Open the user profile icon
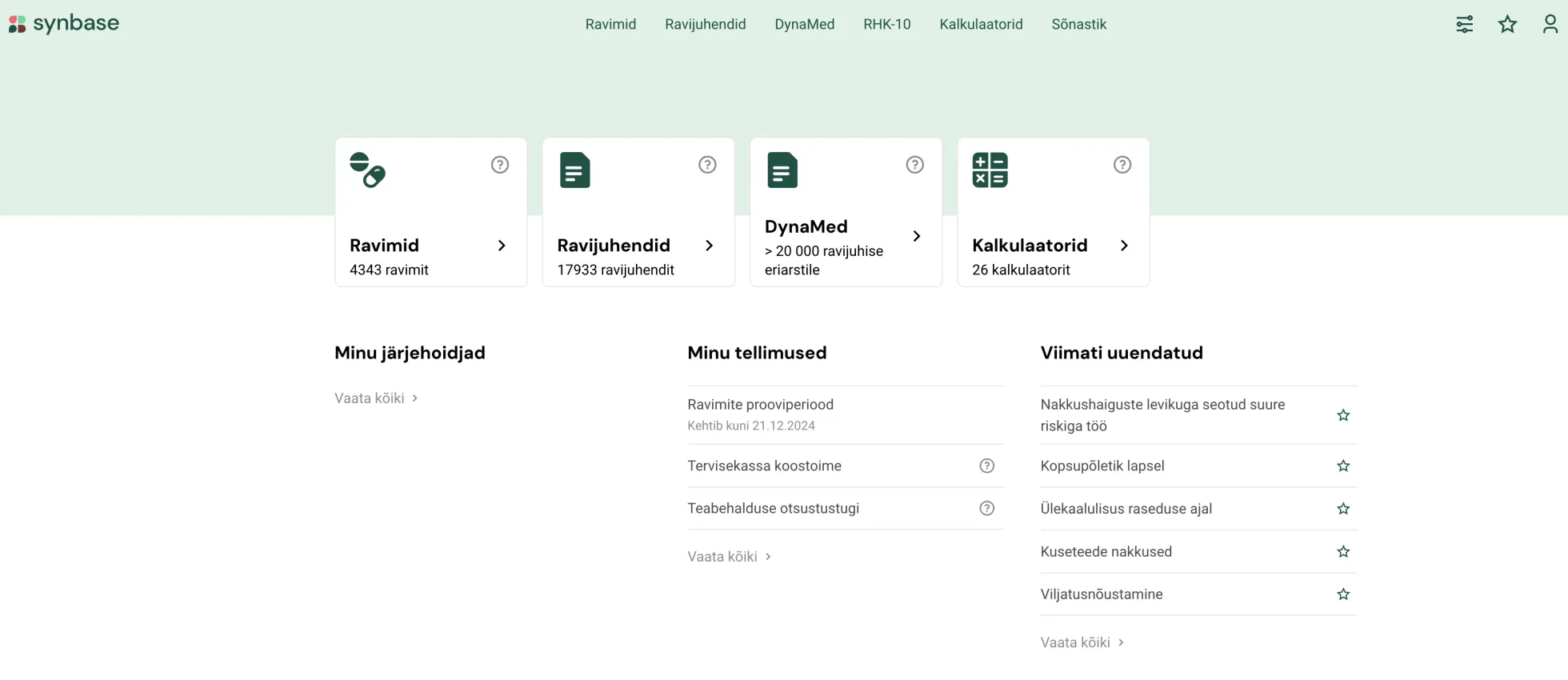 click(x=1550, y=24)
